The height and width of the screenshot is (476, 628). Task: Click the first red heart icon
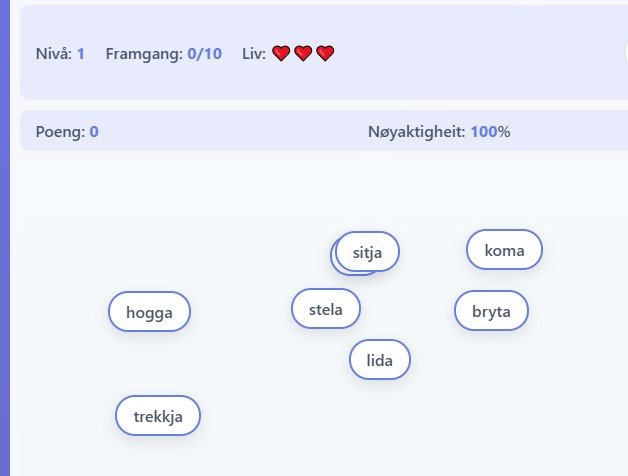click(x=281, y=53)
